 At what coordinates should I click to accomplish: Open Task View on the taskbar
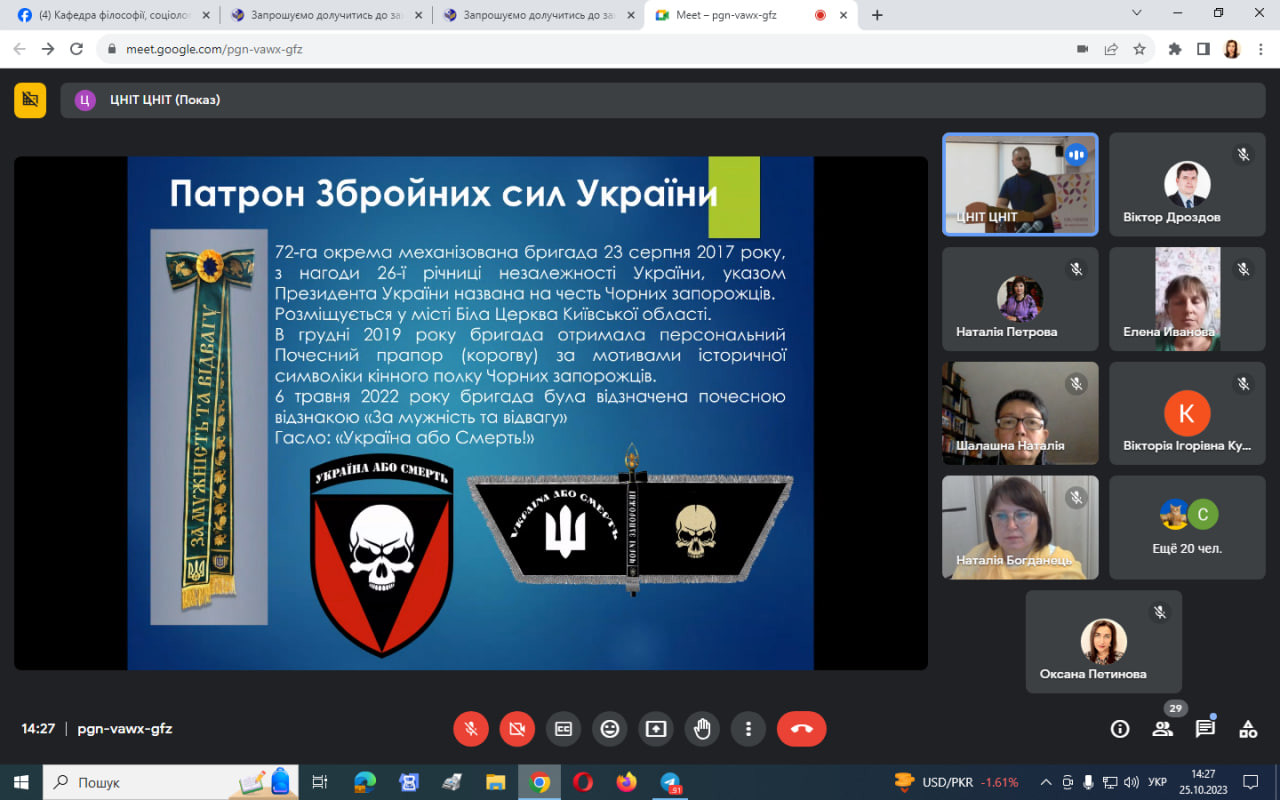[320, 782]
